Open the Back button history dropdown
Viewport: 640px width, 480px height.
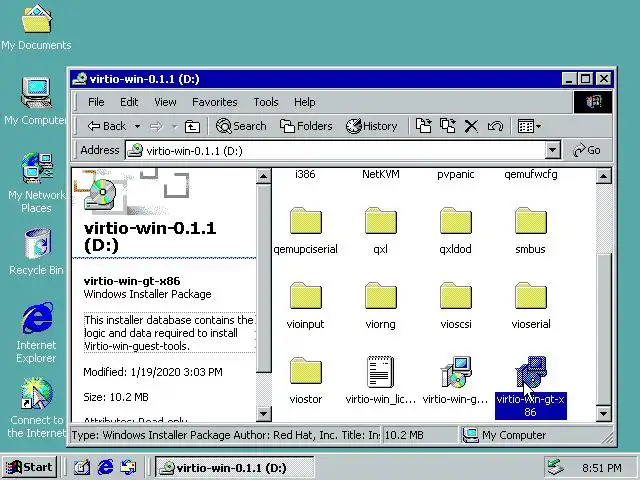(x=138, y=127)
